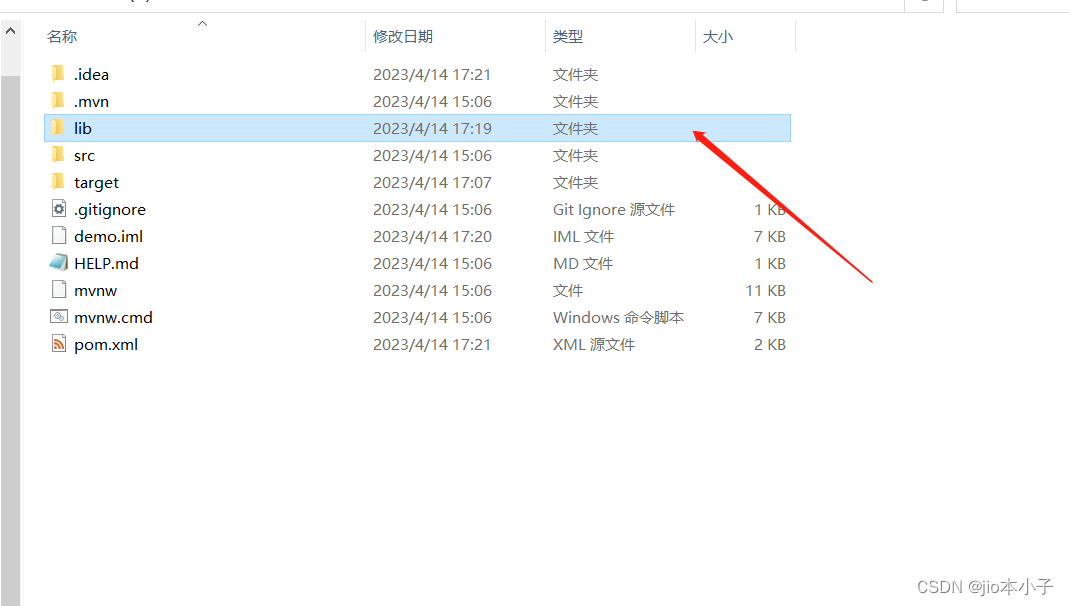Click the pom.xml file icon

point(58,344)
